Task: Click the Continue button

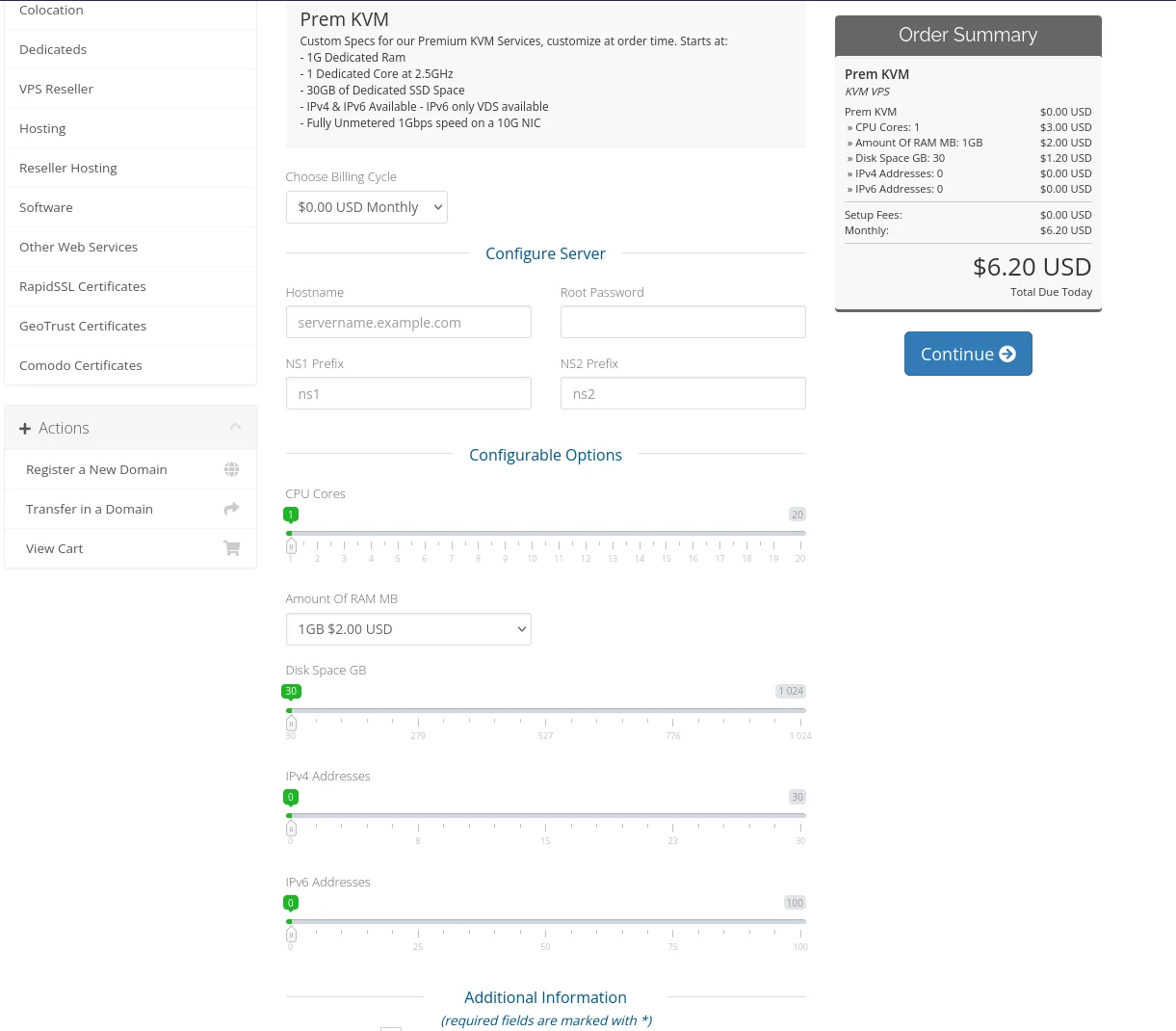Action: coord(967,354)
